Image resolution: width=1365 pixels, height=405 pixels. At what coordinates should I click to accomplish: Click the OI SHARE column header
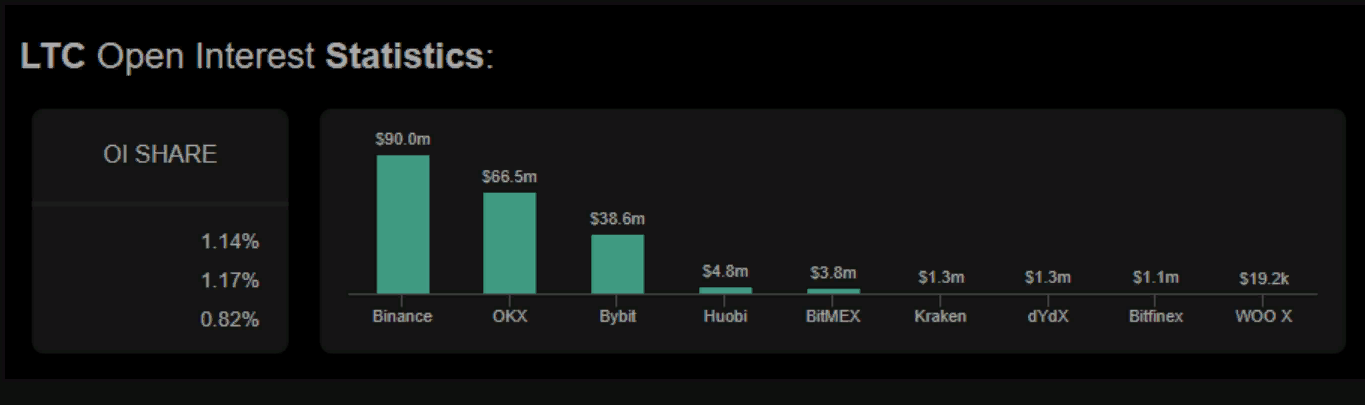(x=160, y=155)
